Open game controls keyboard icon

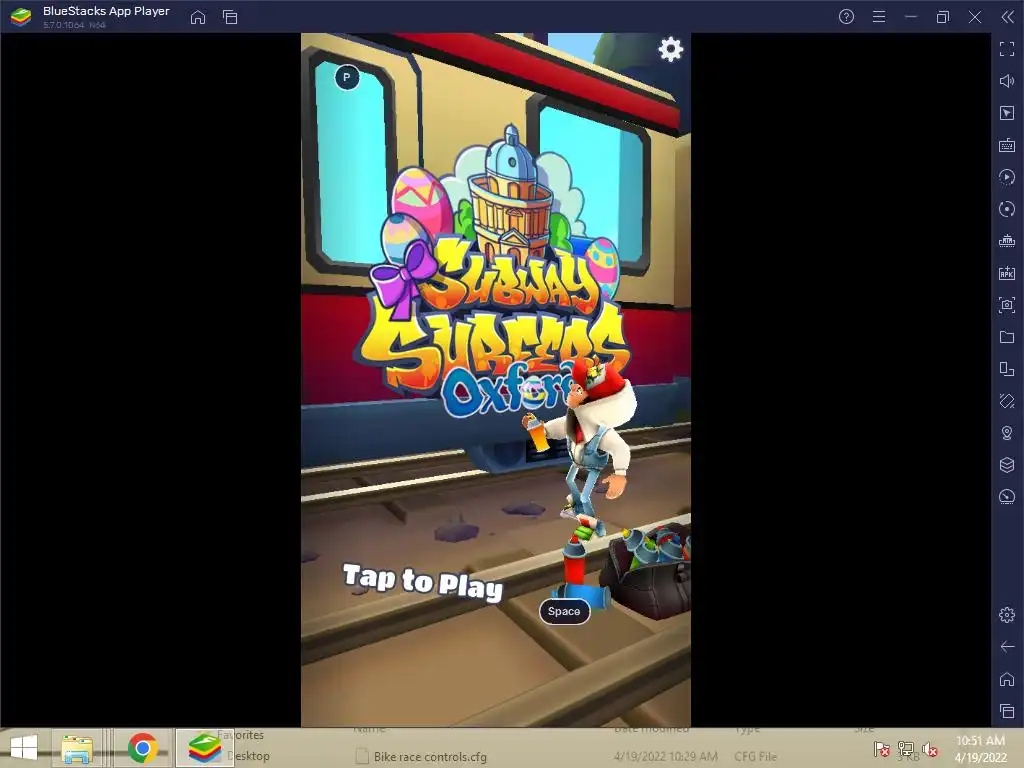1007,145
